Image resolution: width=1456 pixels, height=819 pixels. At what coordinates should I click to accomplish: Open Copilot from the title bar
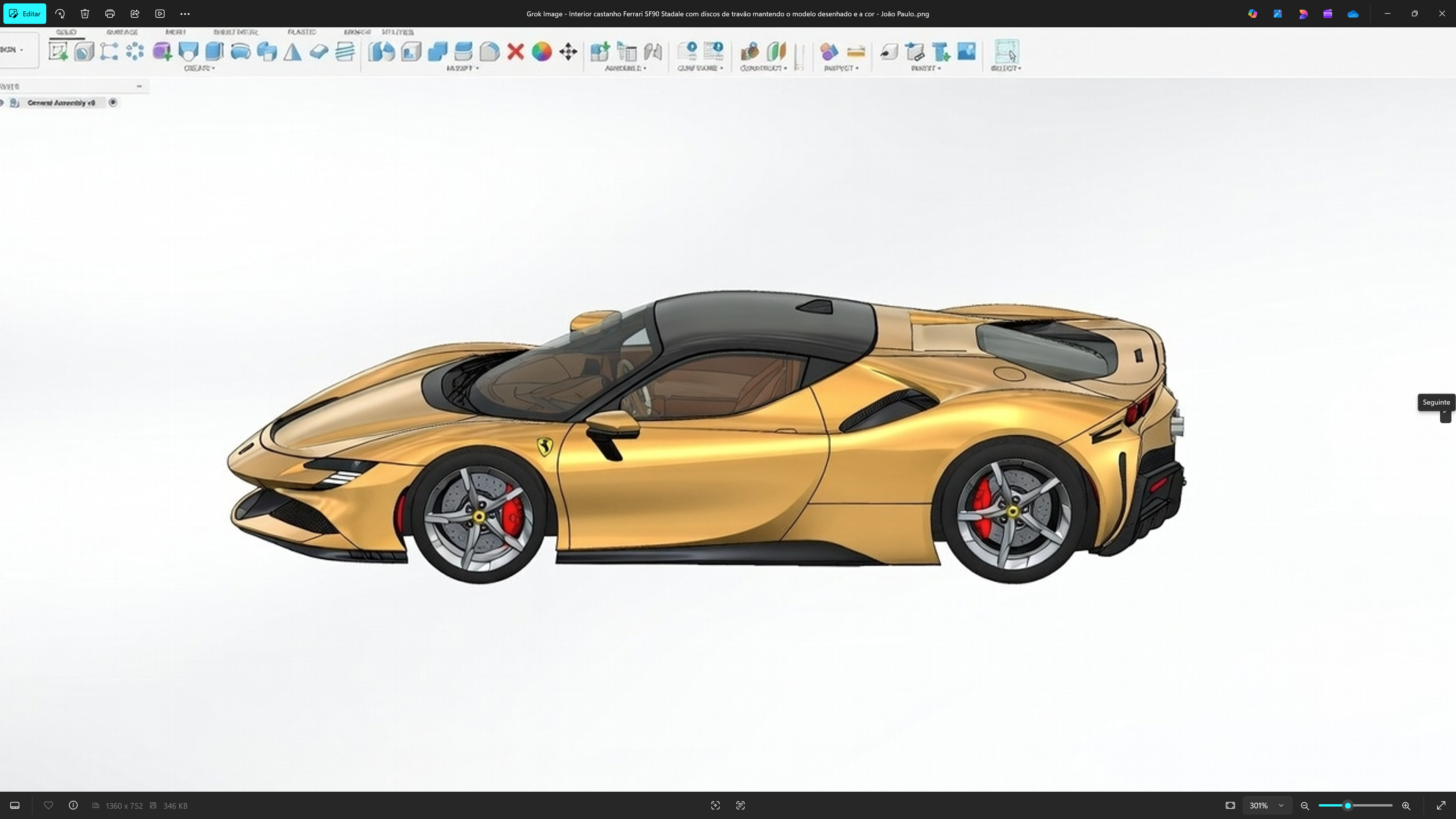(x=1252, y=14)
